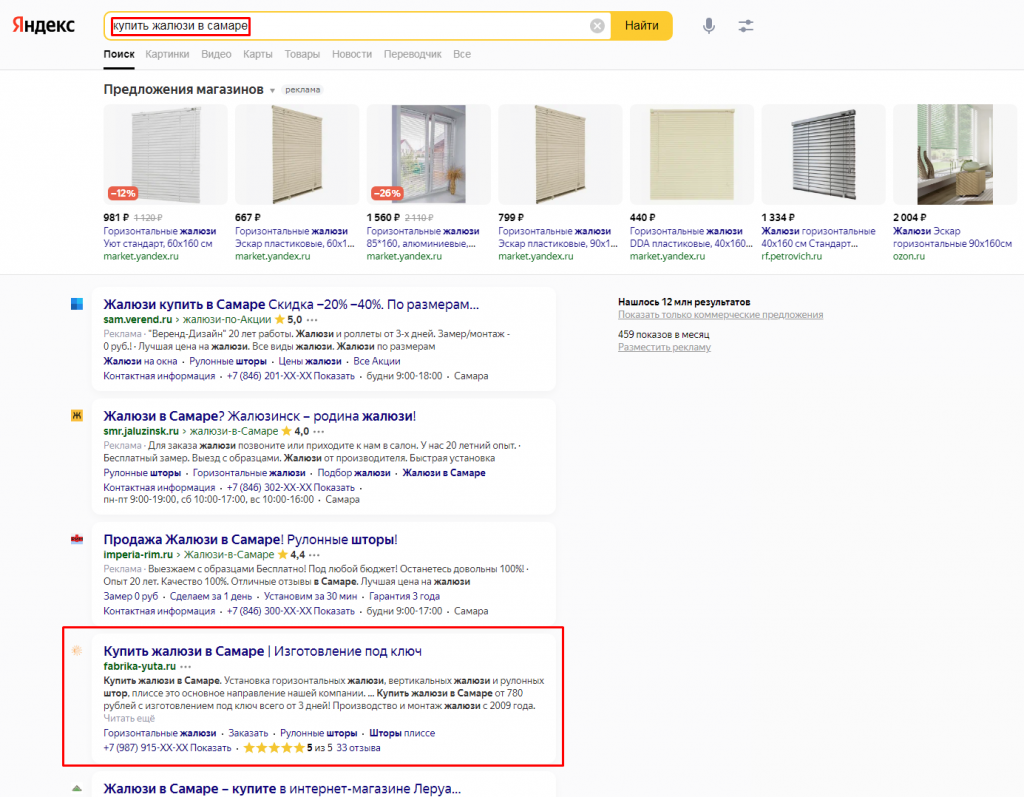The width and height of the screenshot is (1024, 797).
Task: Open Купить жалюзи в Самаре Изготовление result
Action: [x=263, y=651]
